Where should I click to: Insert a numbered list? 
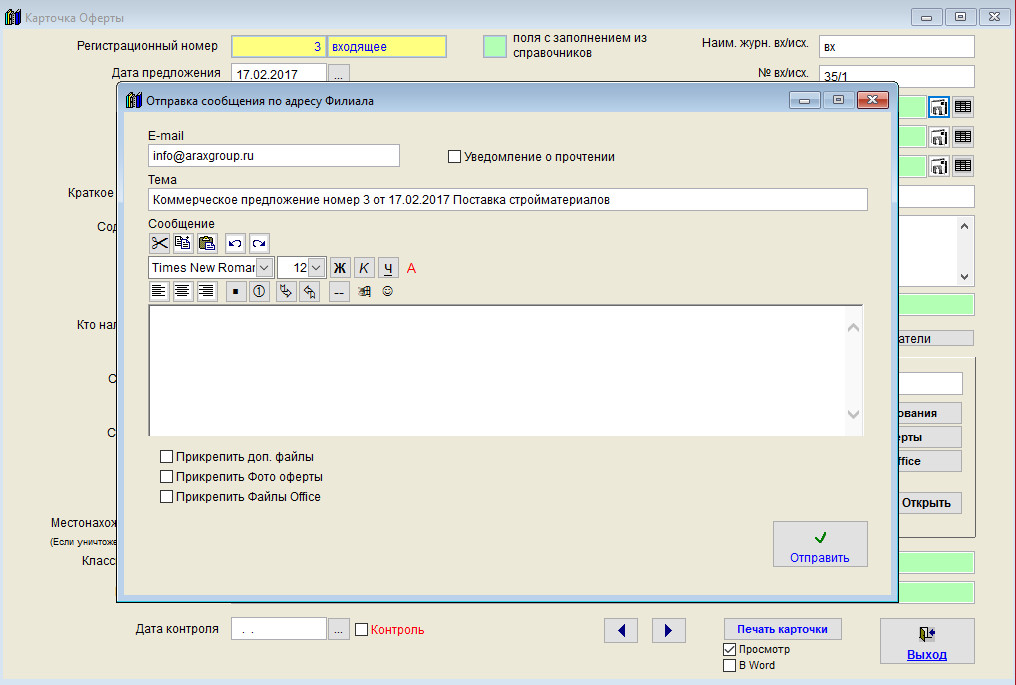(x=259, y=292)
